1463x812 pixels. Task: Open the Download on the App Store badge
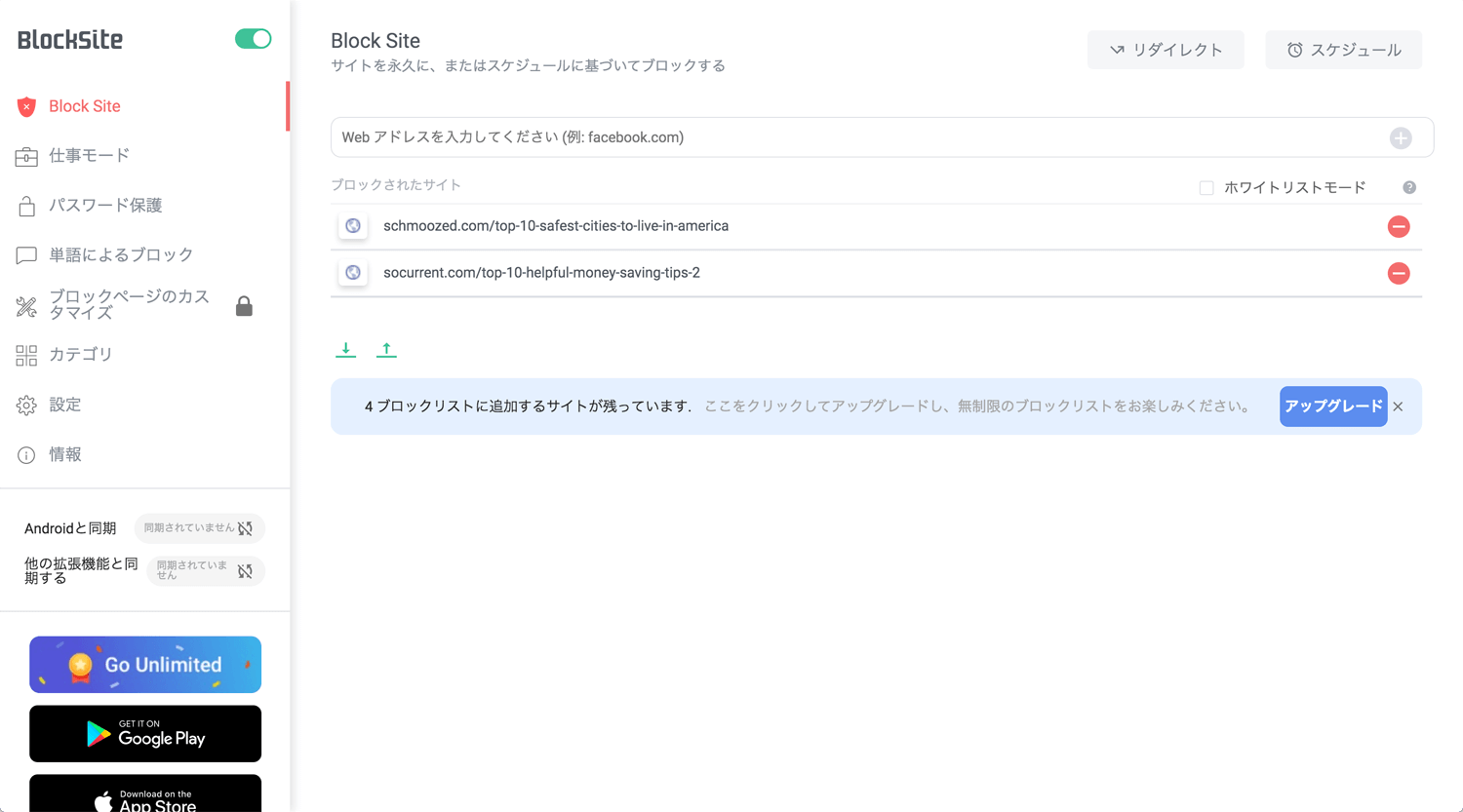pos(145,793)
